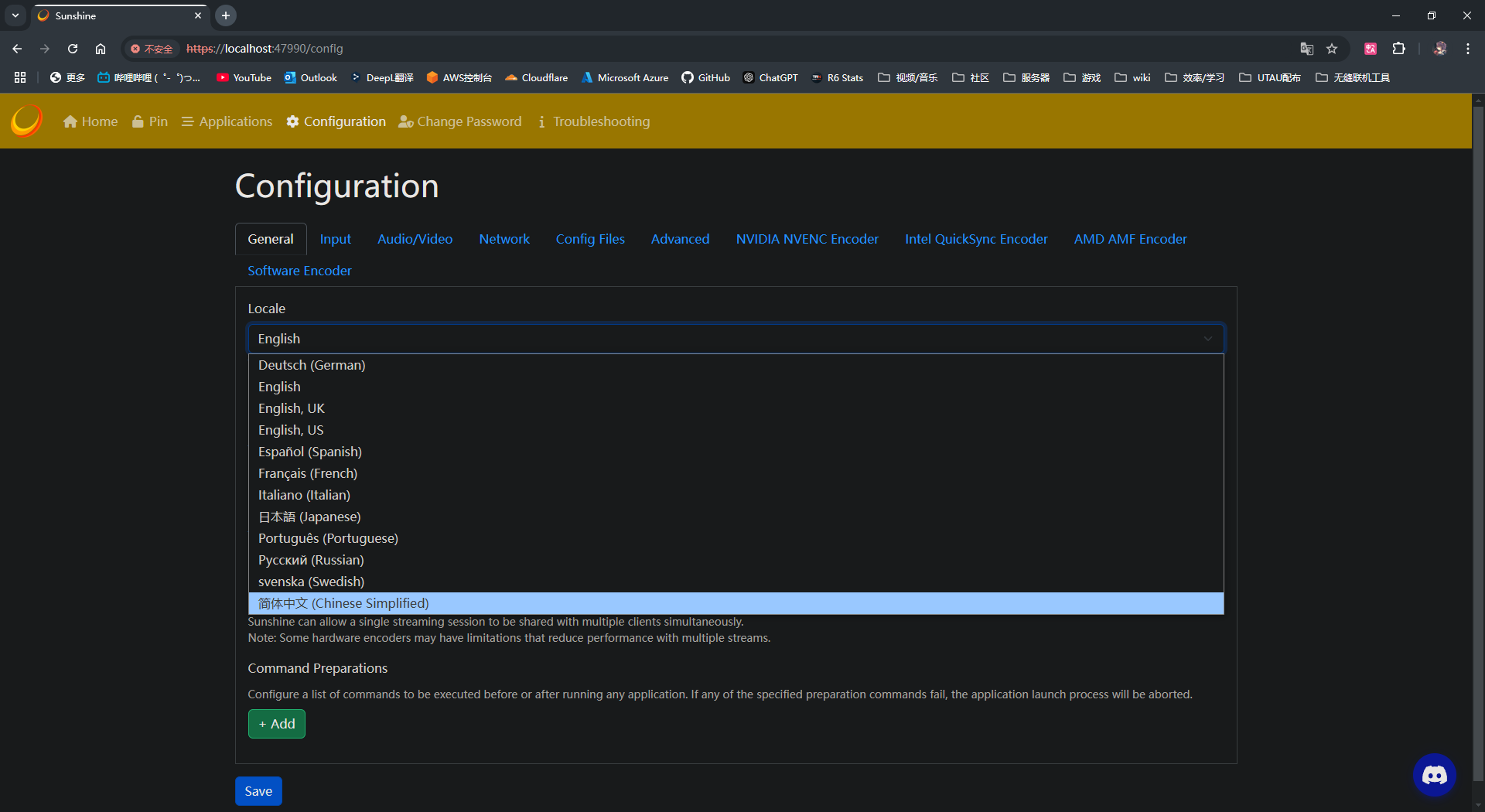Open Change Password page link
The image size is (1485, 812).
point(460,121)
